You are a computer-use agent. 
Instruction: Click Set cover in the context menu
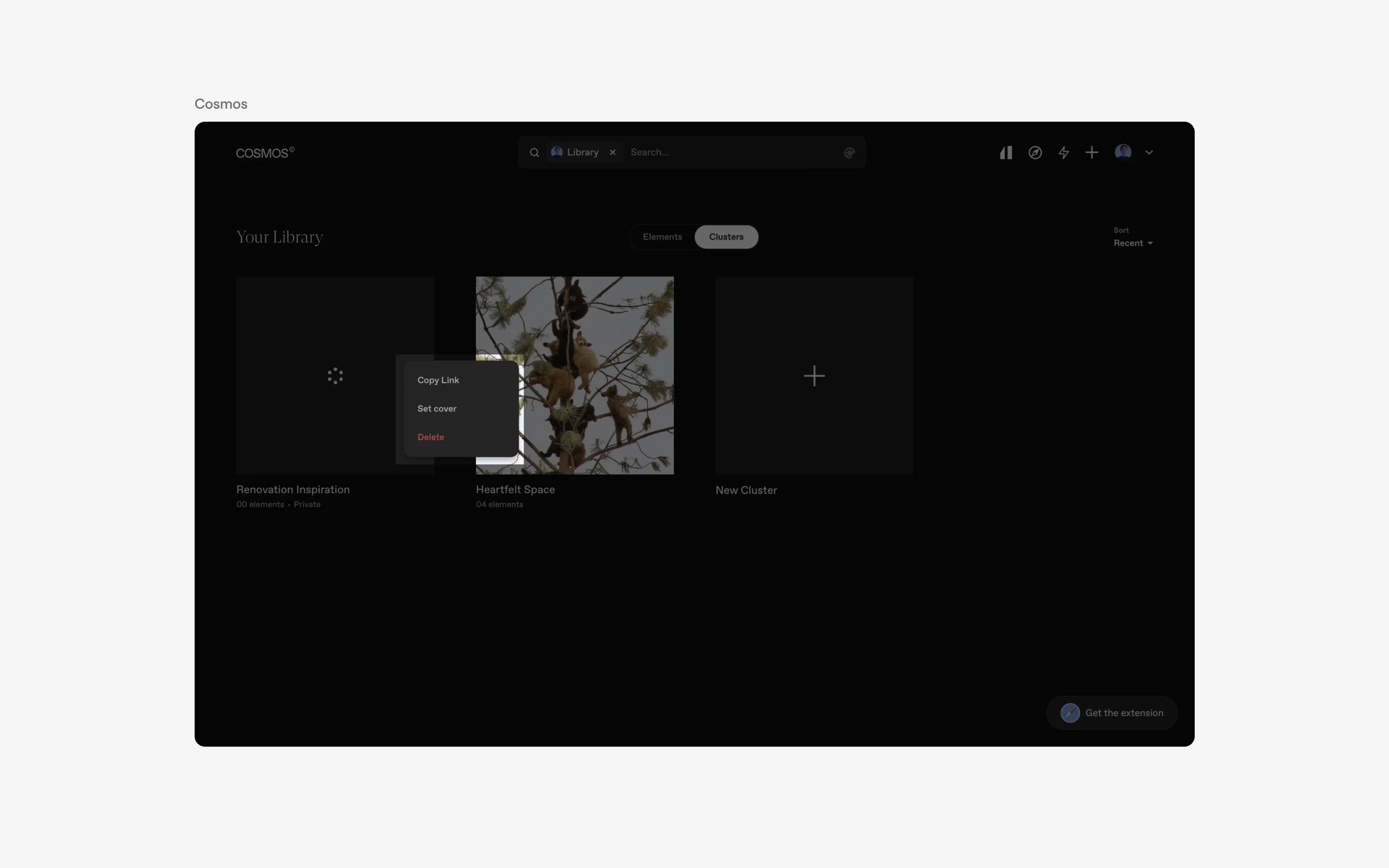coord(437,408)
